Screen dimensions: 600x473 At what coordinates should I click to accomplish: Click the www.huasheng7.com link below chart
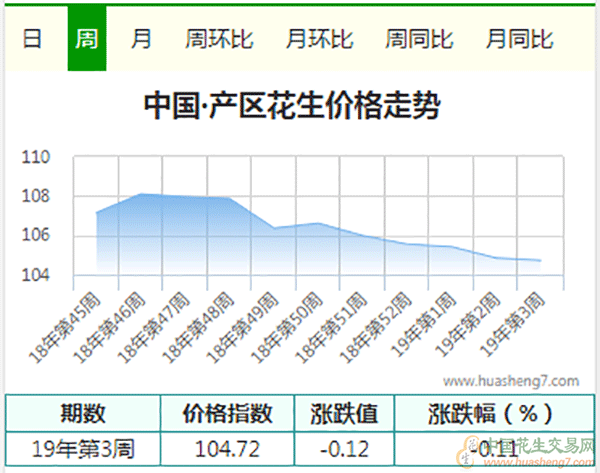tap(510, 381)
